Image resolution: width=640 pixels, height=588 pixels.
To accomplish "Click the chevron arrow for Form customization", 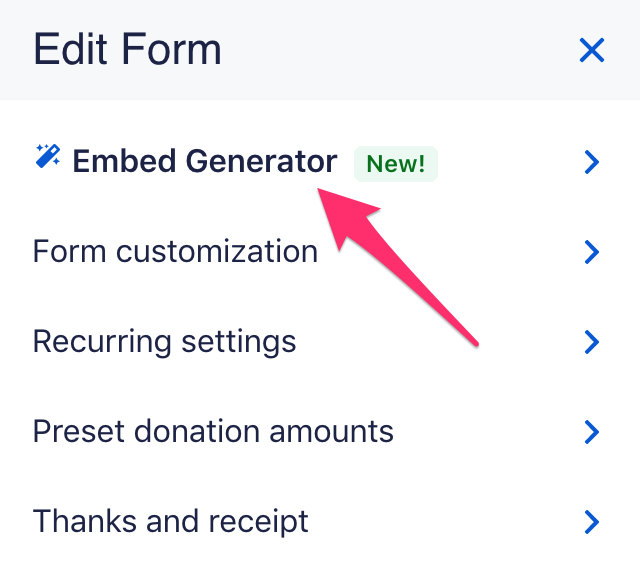I will pos(592,252).
